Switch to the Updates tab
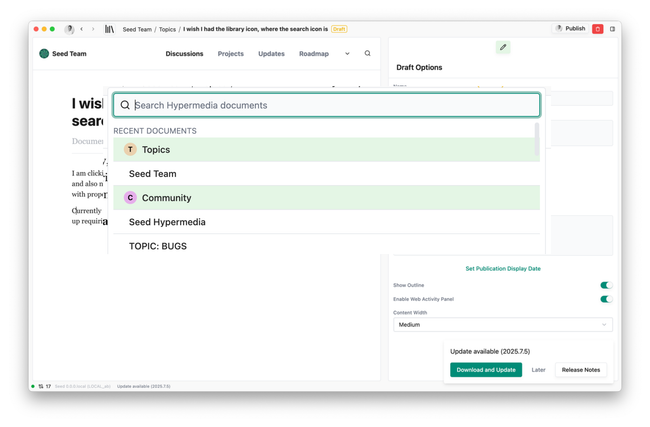Image resolution: width=650 pixels, height=427 pixels. click(x=271, y=54)
